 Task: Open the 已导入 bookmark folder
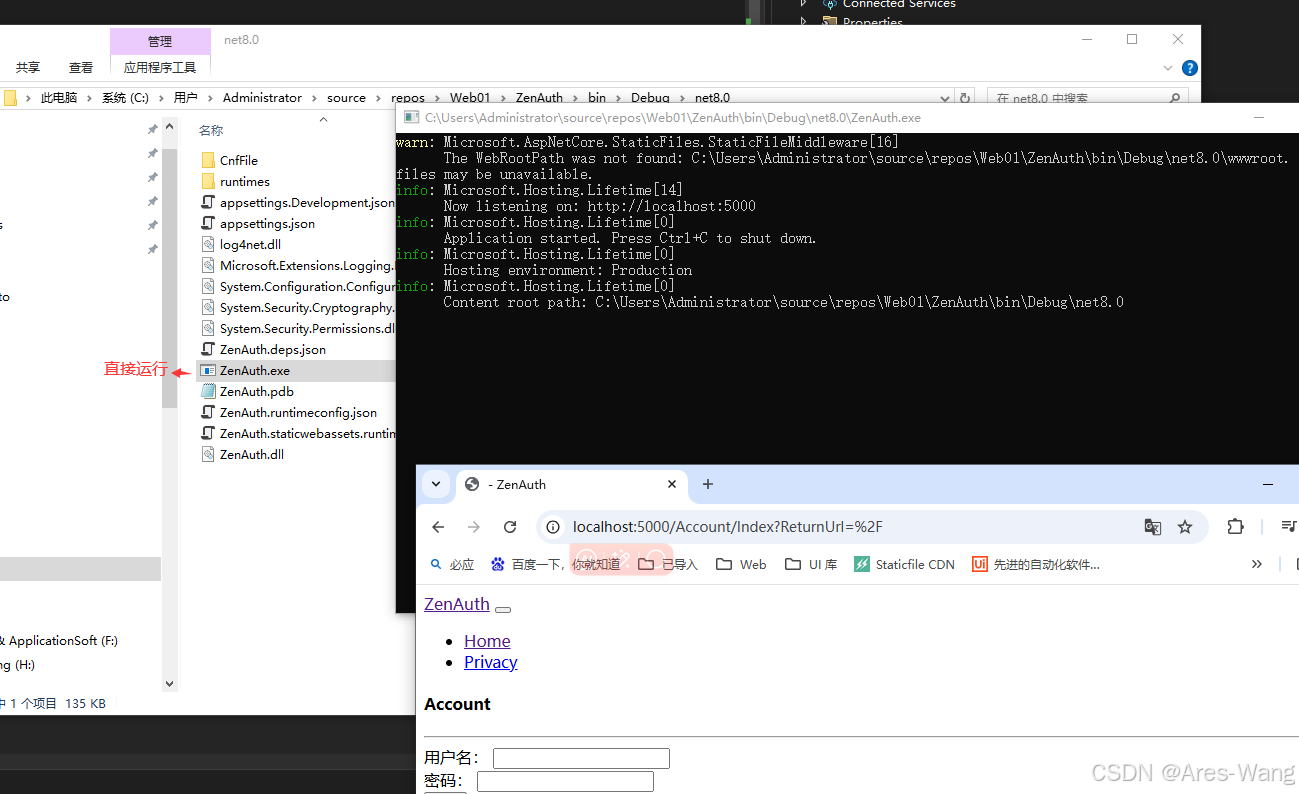(668, 564)
